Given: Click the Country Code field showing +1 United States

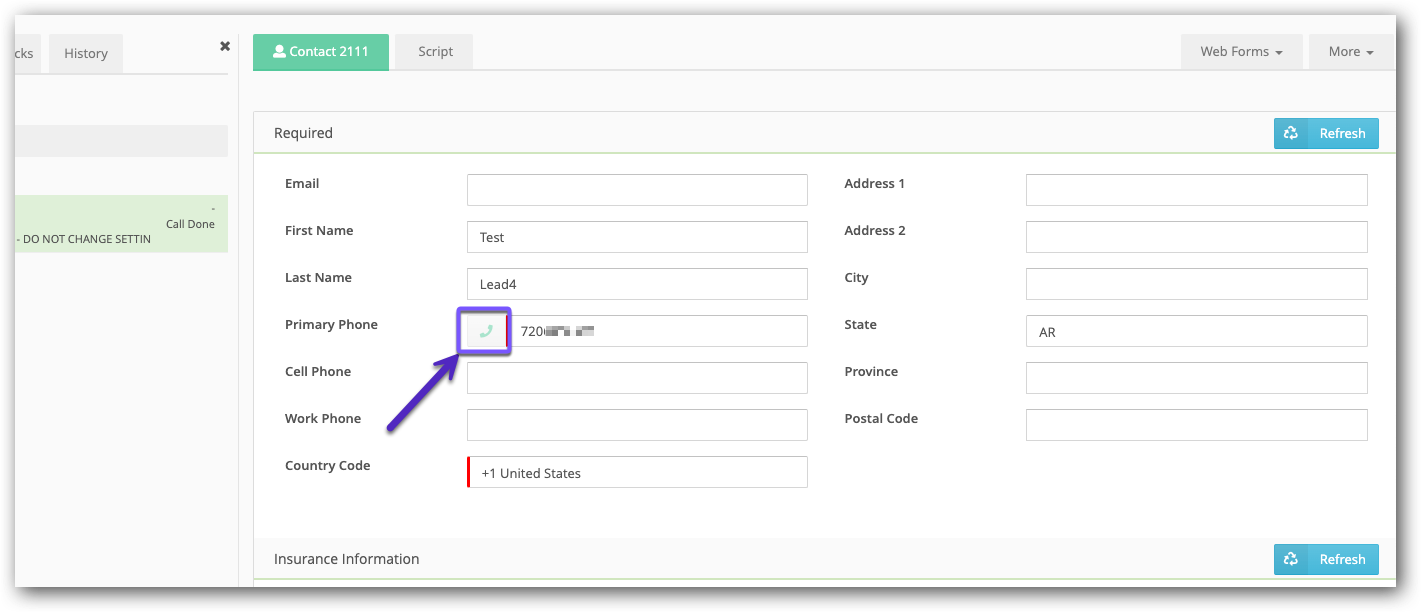Looking at the screenshot, I should [637, 471].
